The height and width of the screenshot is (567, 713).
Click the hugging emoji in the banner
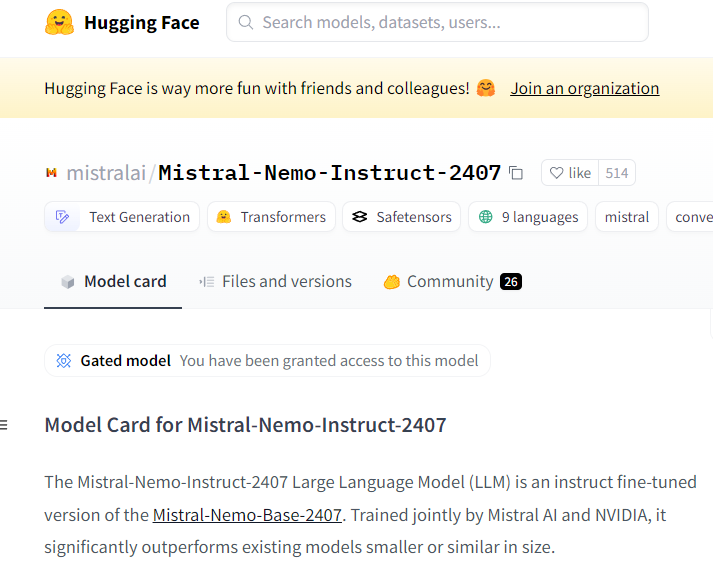pyautogui.click(x=486, y=88)
